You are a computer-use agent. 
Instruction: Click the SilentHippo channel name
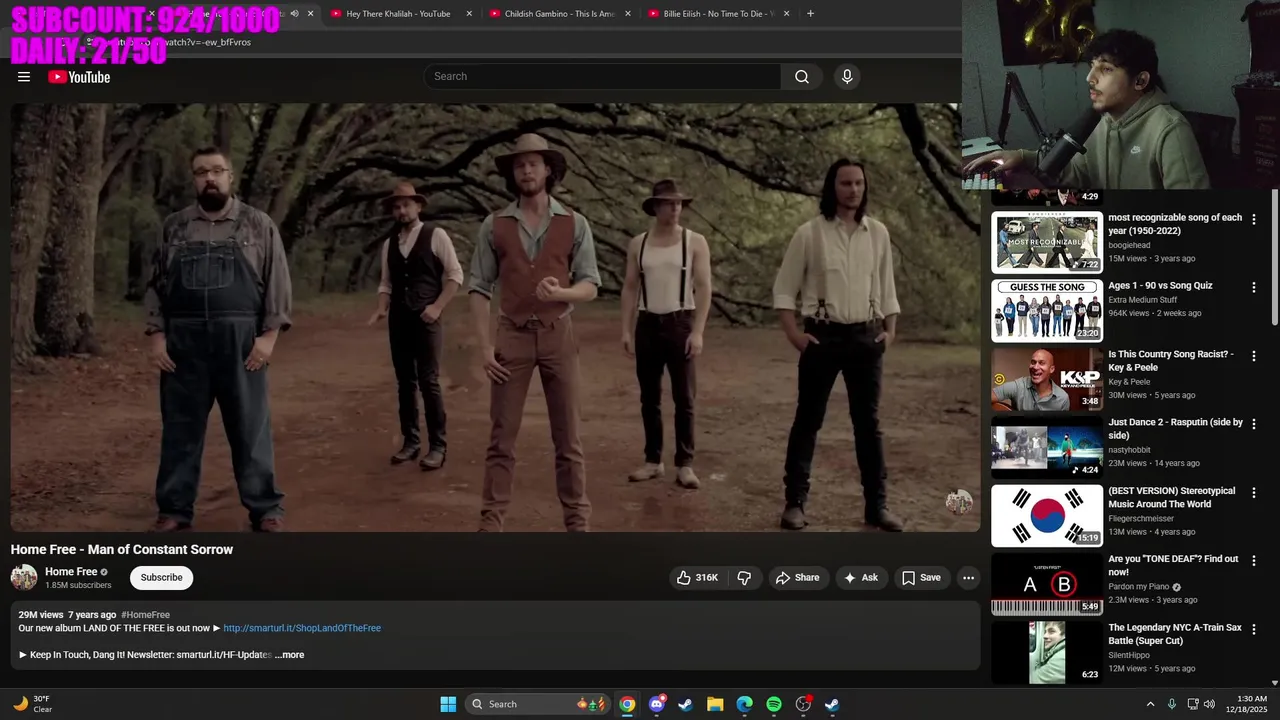point(1128,655)
